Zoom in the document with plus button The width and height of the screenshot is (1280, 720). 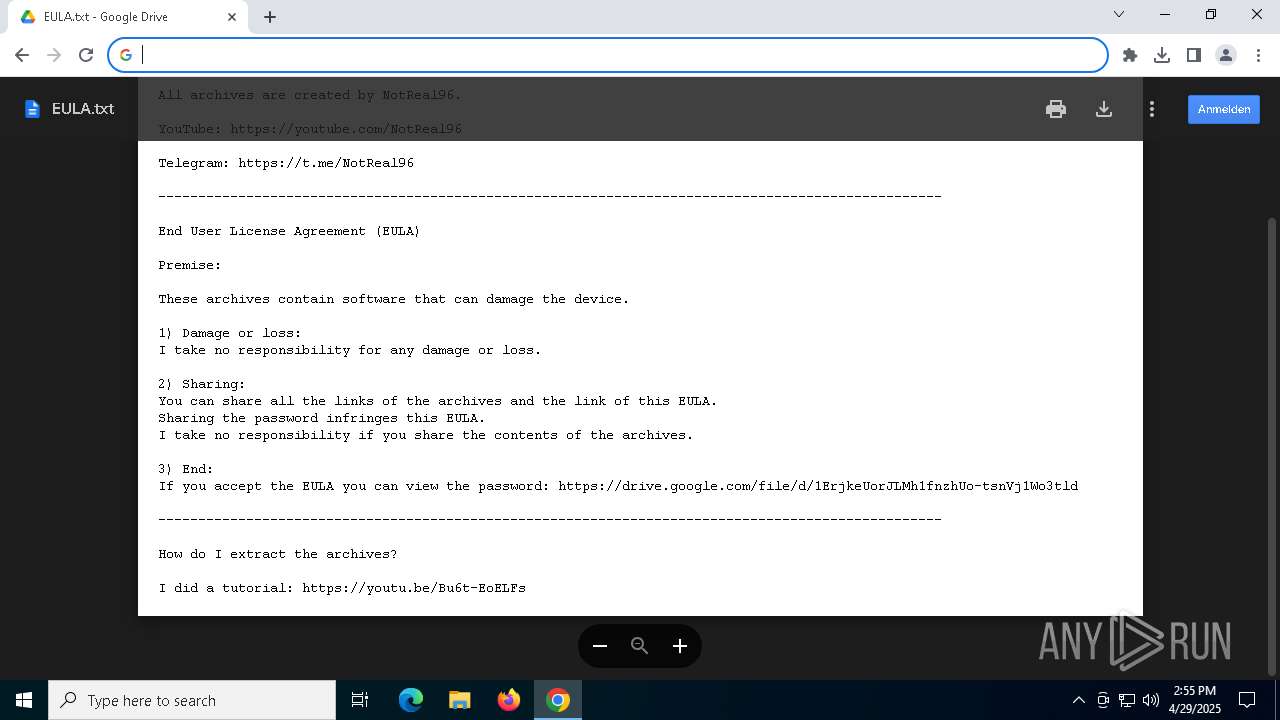pyautogui.click(x=680, y=646)
